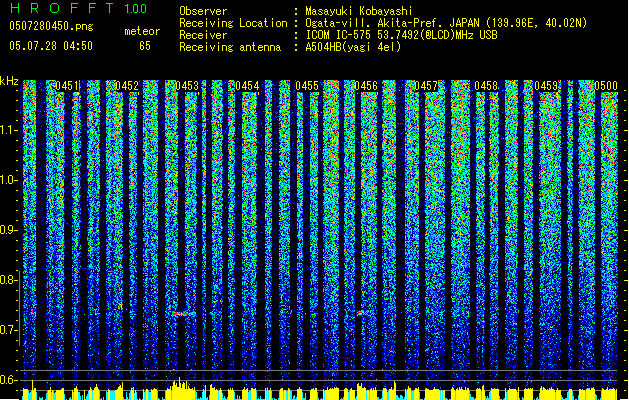Click the 0458 time marker
The image size is (629, 400).
click(x=486, y=86)
